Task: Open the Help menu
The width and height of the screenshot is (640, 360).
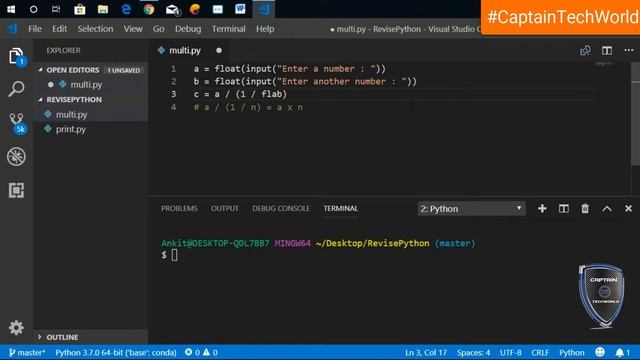Action: [265, 29]
